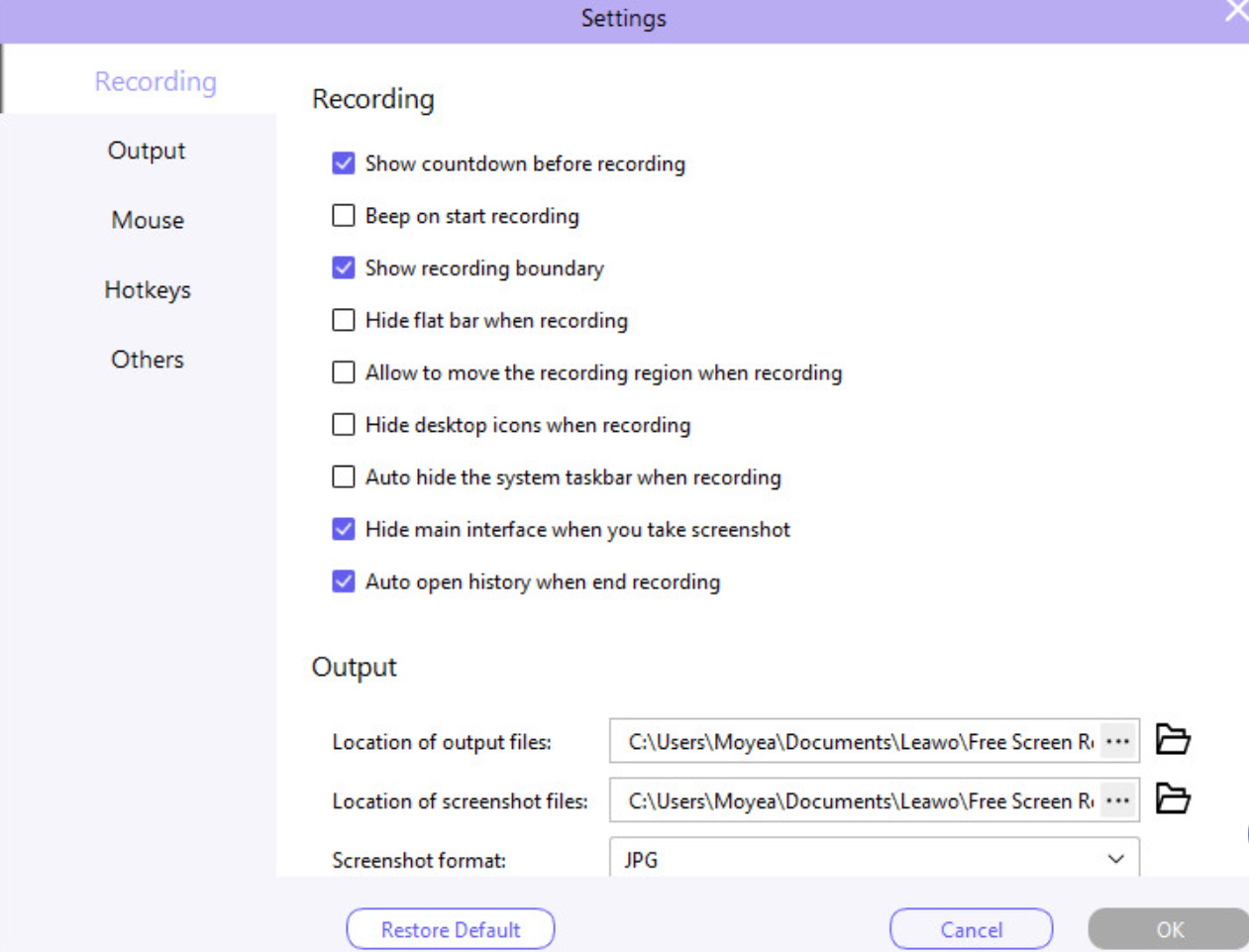The height and width of the screenshot is (952, 1249).
Task: Click the Restore Default button
Action: coord(451,929)
